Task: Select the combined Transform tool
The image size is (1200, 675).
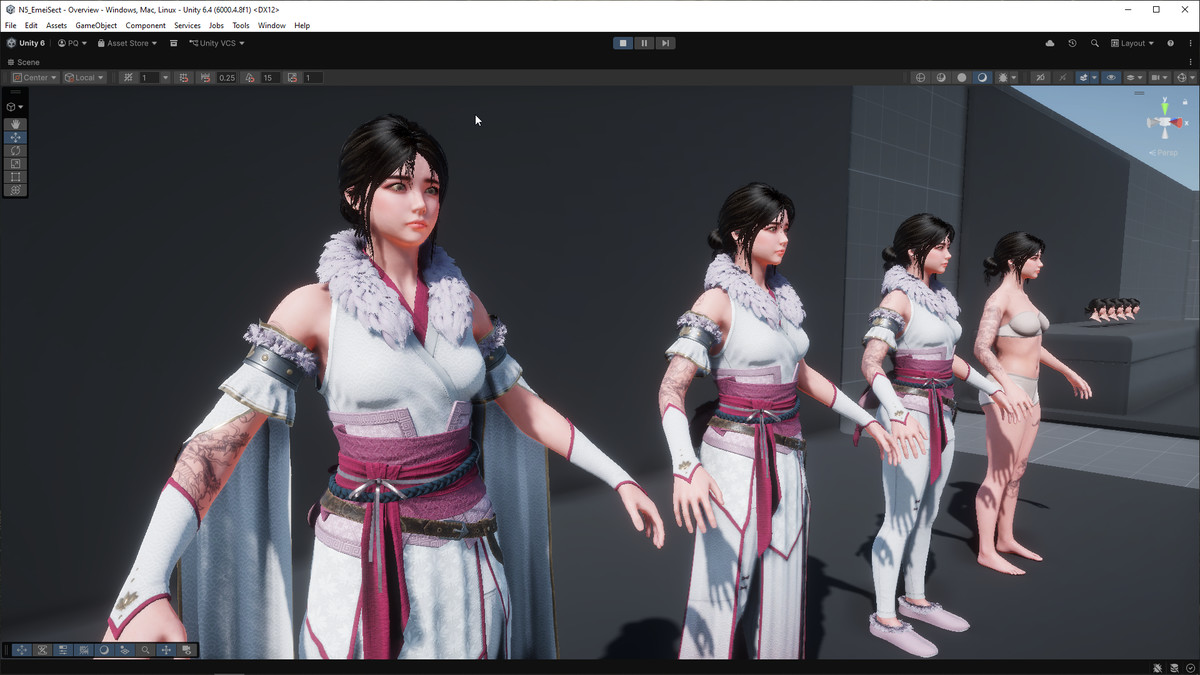Action: [15, 189]
